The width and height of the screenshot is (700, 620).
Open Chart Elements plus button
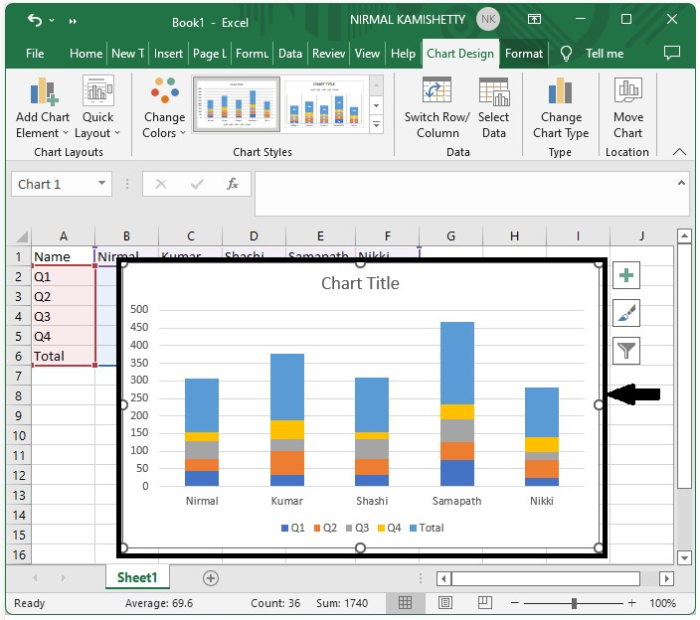pos(626,277)
